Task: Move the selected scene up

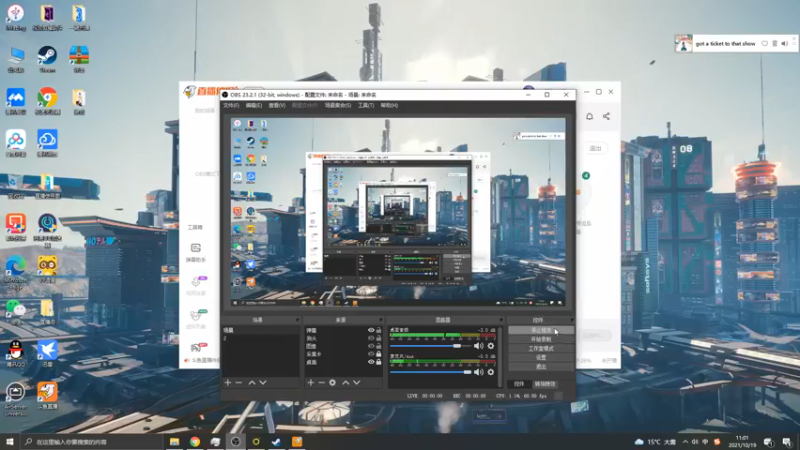Action: coord(252,382)
